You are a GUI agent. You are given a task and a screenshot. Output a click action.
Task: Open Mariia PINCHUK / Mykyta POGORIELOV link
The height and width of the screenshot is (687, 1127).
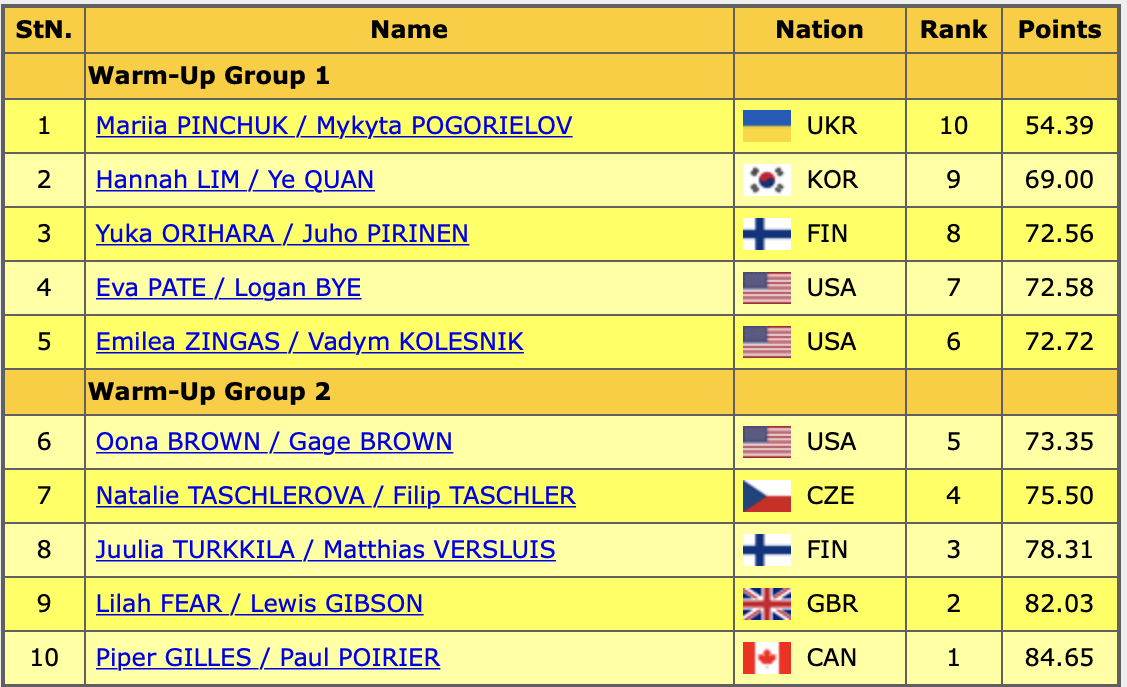[334, 126]
